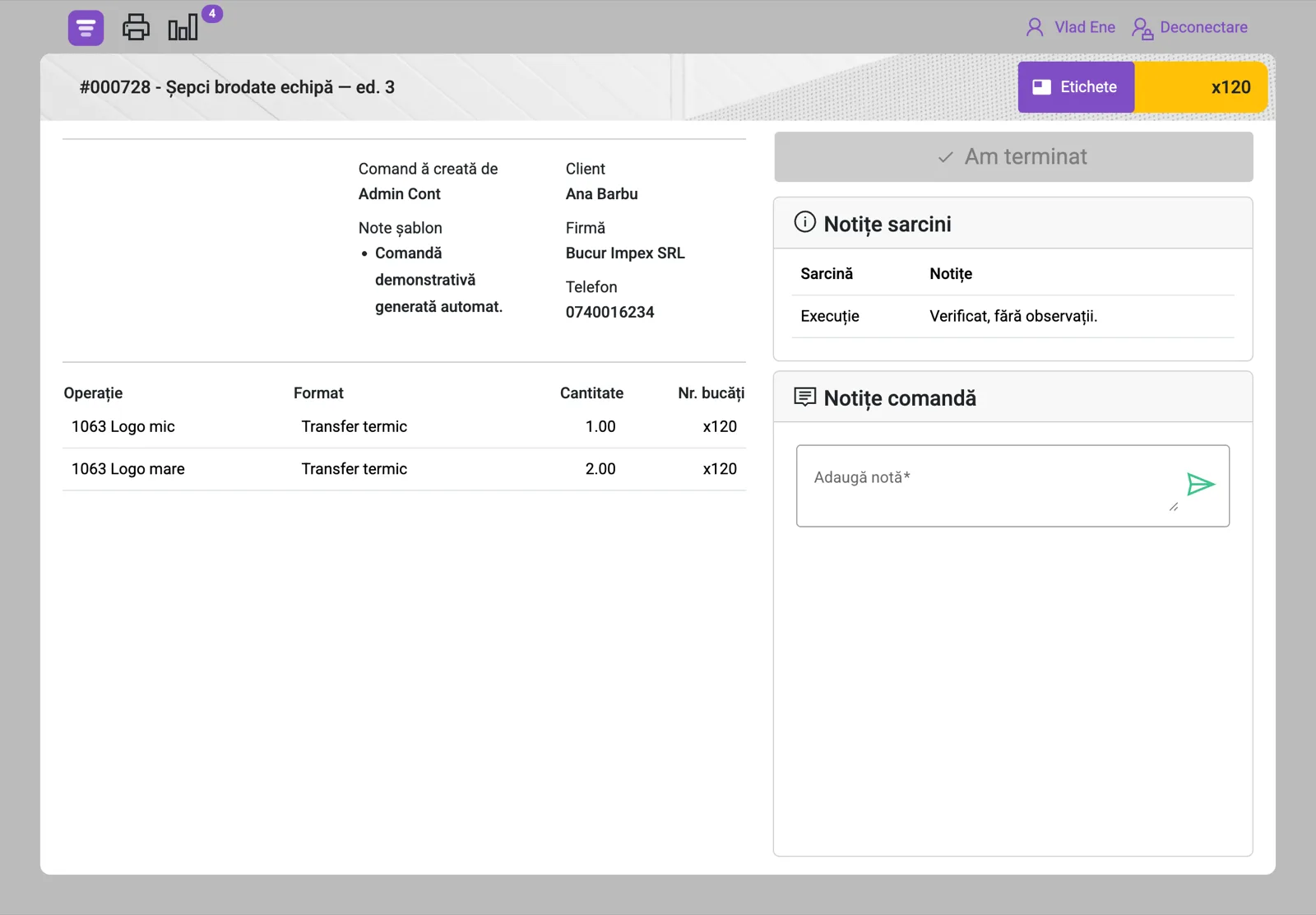Image resolution: width=1316 pixels, height=915 pixels.
Task: Click the lock-user icon next to Deconectare
Action: tap(1142, 28)
